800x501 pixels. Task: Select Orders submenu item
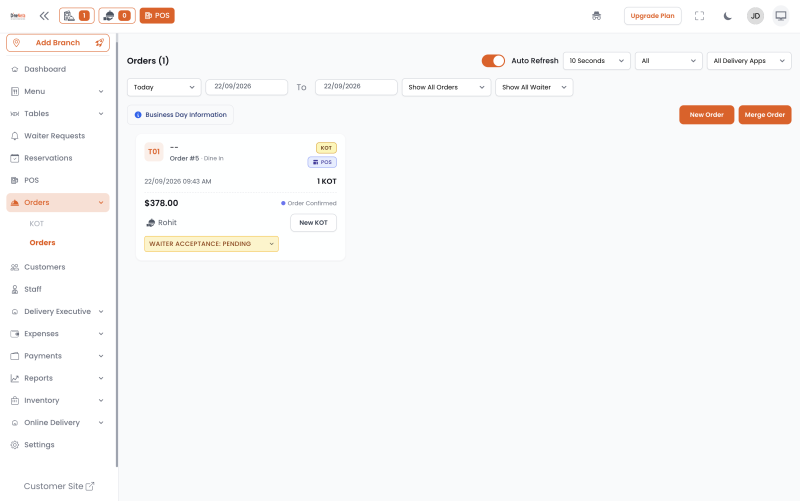tap(42, 243)
